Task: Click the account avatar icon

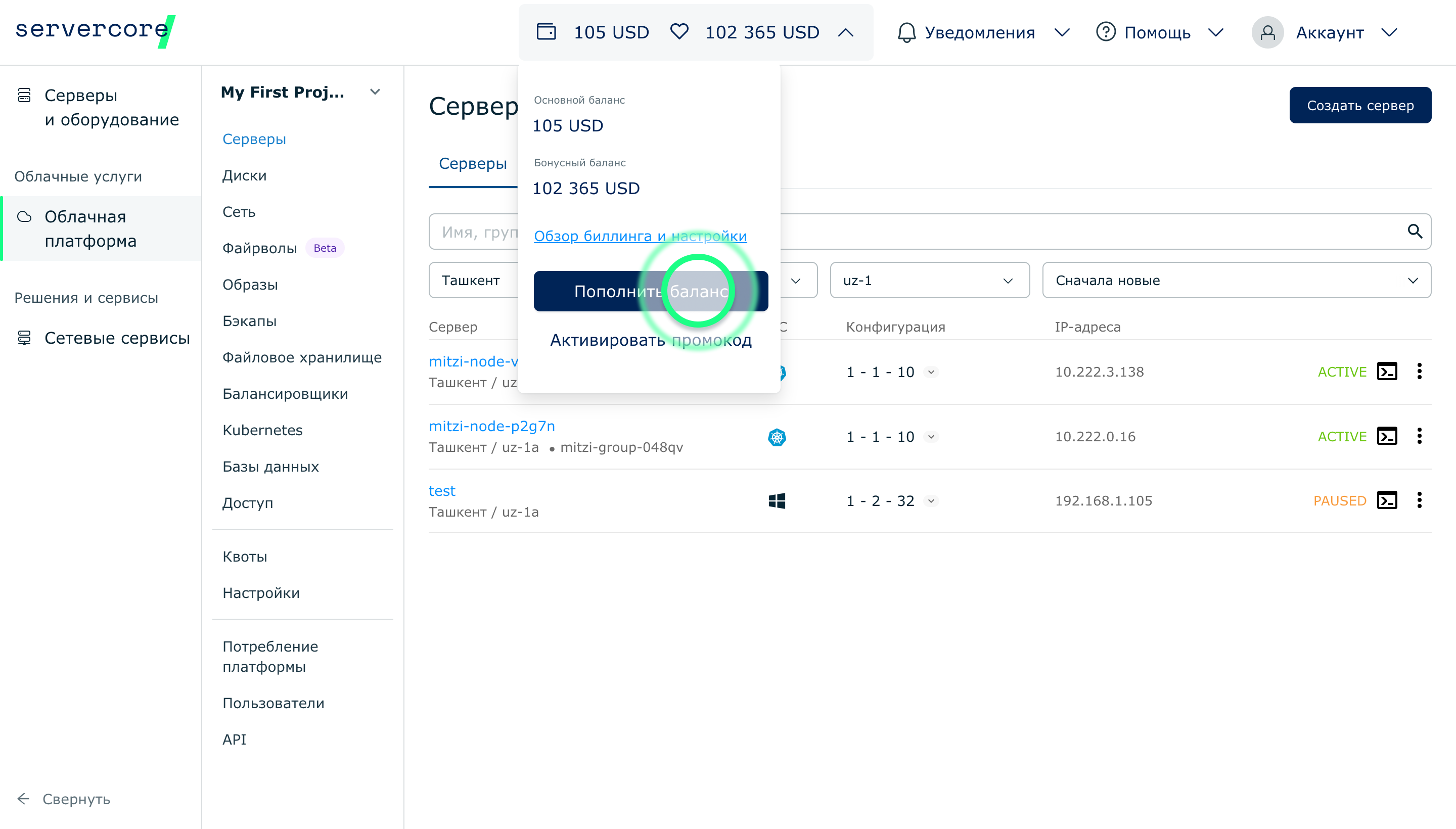Action: [x=1267, y=32]
